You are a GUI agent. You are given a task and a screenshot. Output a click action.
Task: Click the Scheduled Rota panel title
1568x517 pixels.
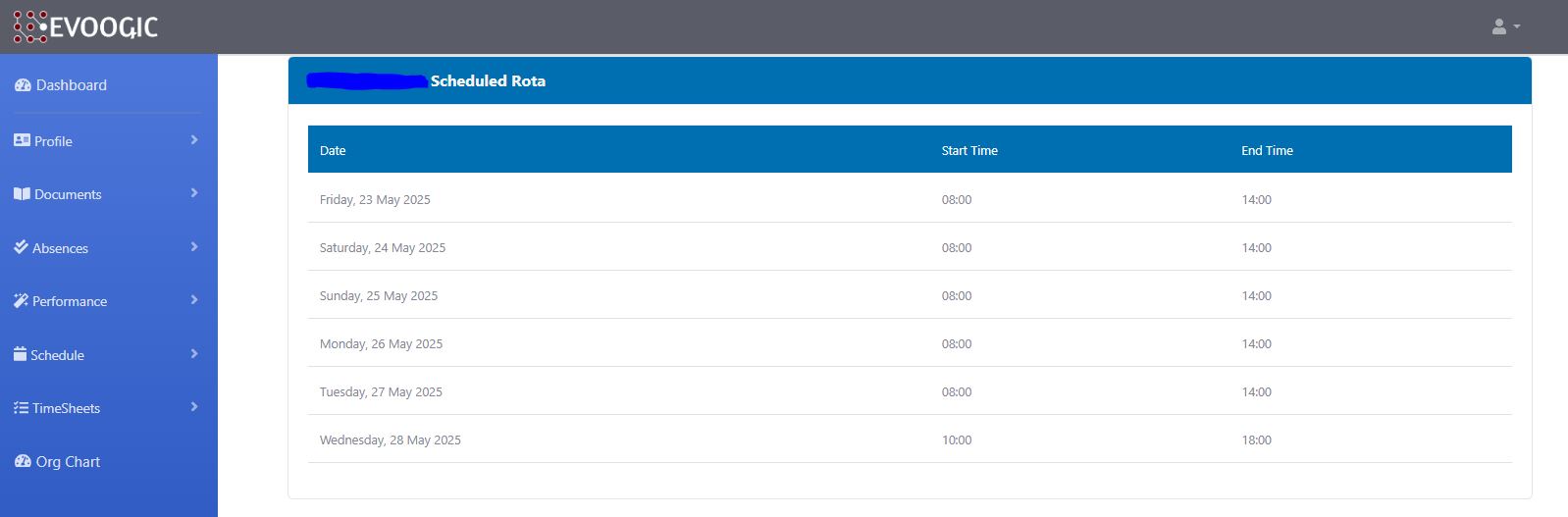click(488, 81)
